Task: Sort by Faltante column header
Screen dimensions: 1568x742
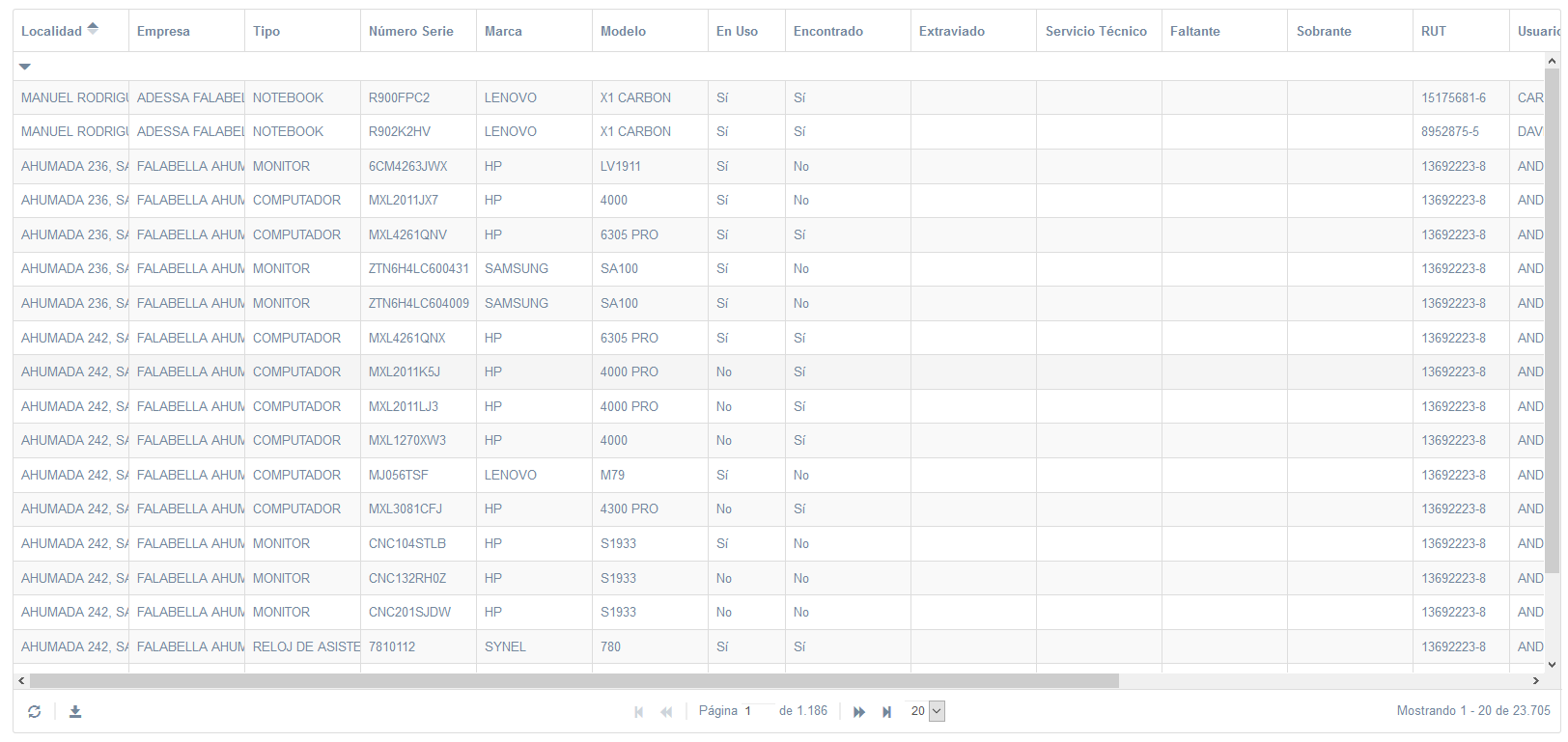Action: coord(1224,31)
